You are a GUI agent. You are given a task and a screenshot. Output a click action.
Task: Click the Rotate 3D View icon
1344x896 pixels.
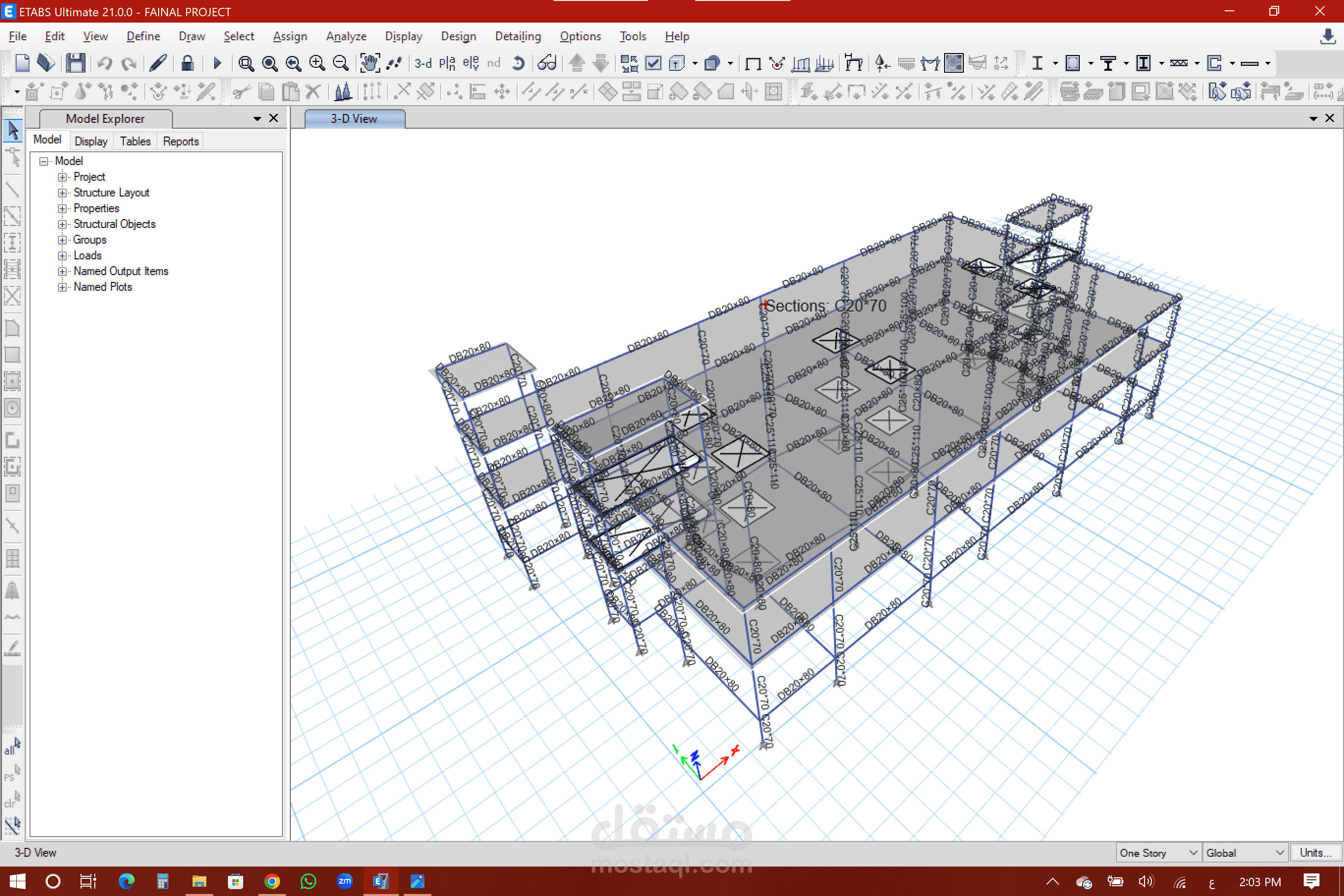[518, 63]
